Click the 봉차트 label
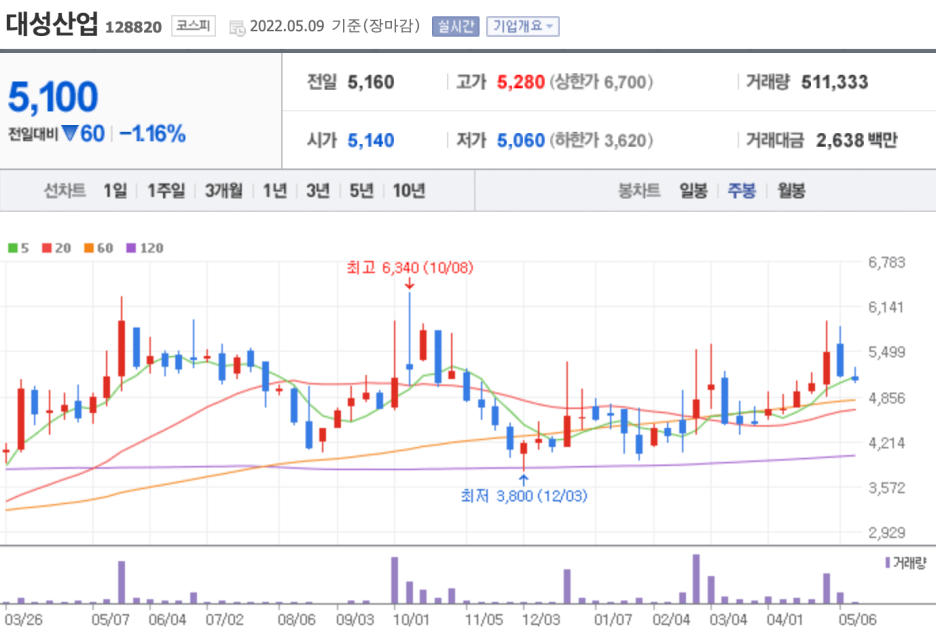Image resolution: width=936 pixels, height=644 pixels. point(639,191)
